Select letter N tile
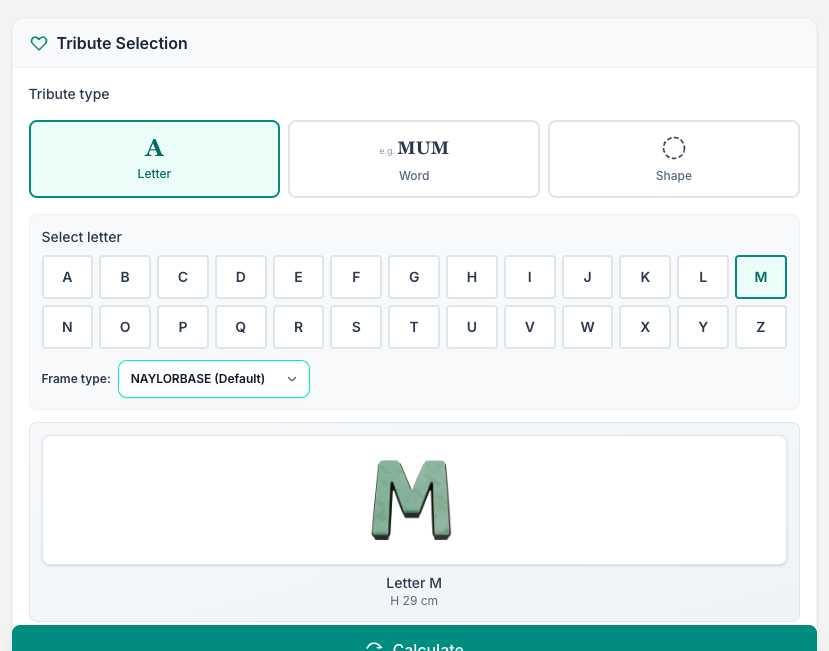Image resolution: width=829 pixels, height=651 pixels. [x=67, y=327]
